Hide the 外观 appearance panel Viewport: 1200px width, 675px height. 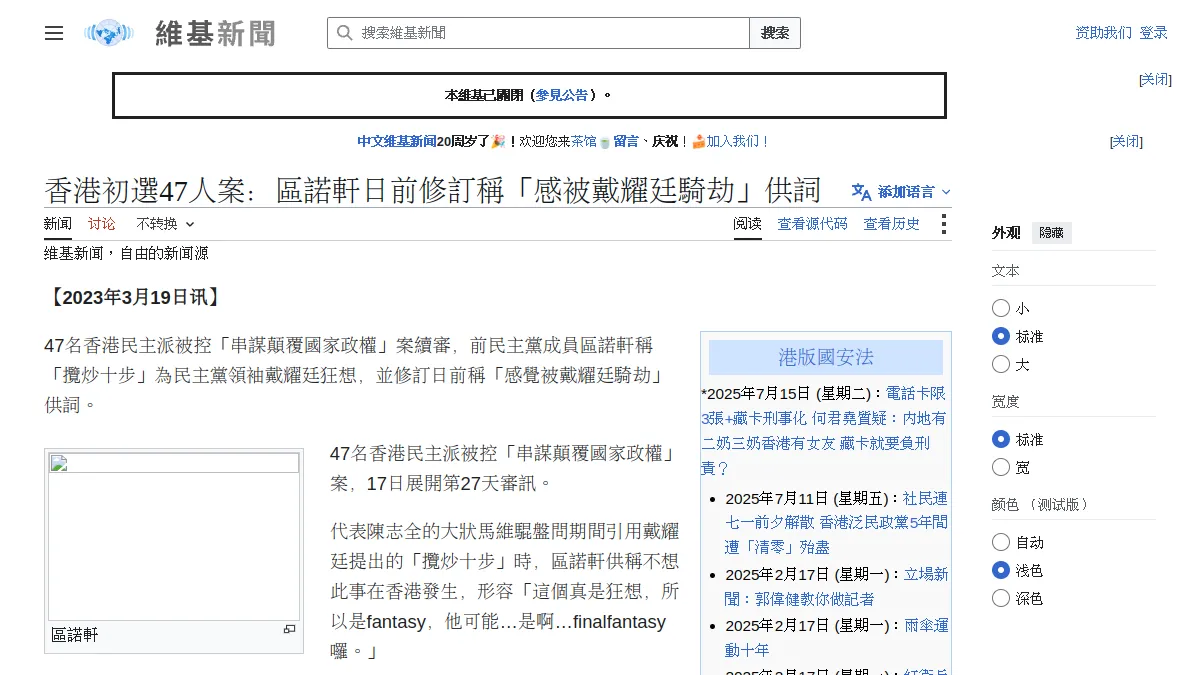coord(1052,233)
